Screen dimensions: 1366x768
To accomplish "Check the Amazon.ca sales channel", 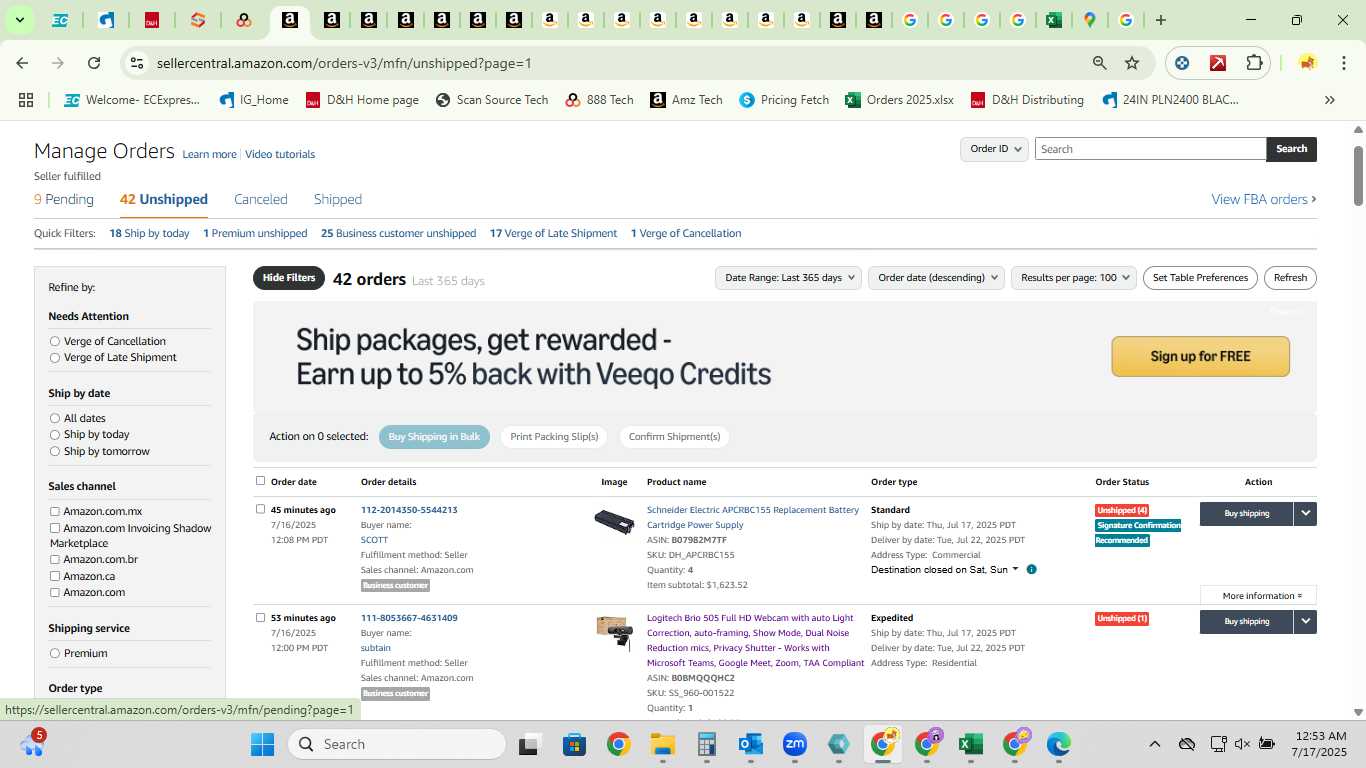I will [x=55, y=576].
